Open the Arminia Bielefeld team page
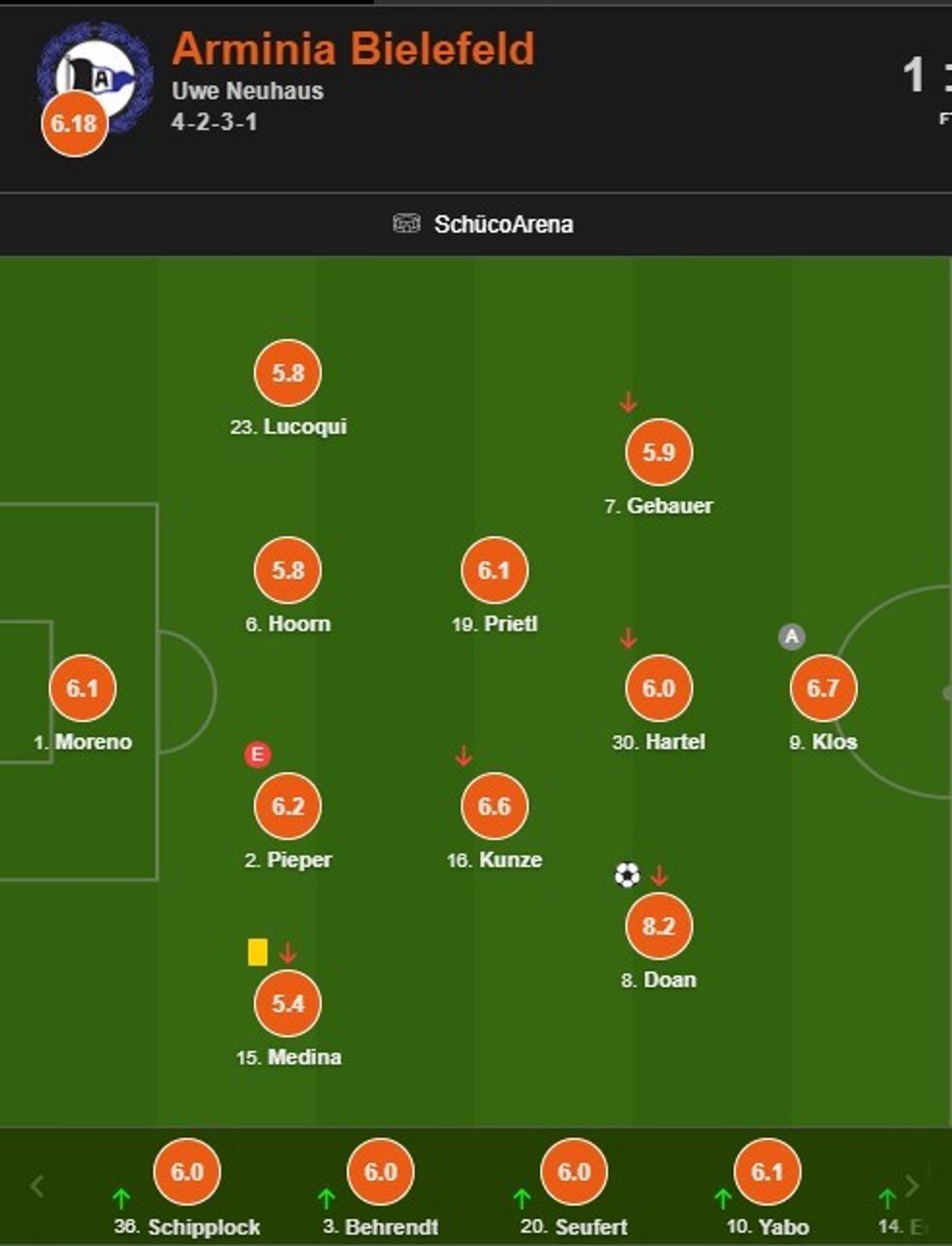952x1246 pixels. [x=353, y=49]
